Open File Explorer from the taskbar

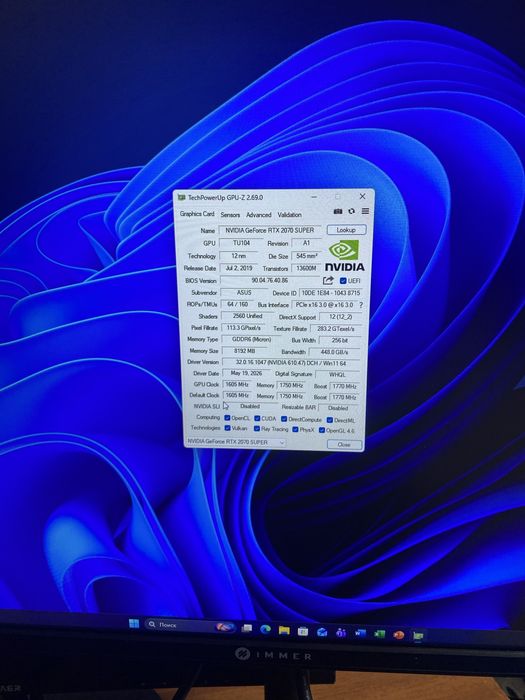(x=284, y=630)
